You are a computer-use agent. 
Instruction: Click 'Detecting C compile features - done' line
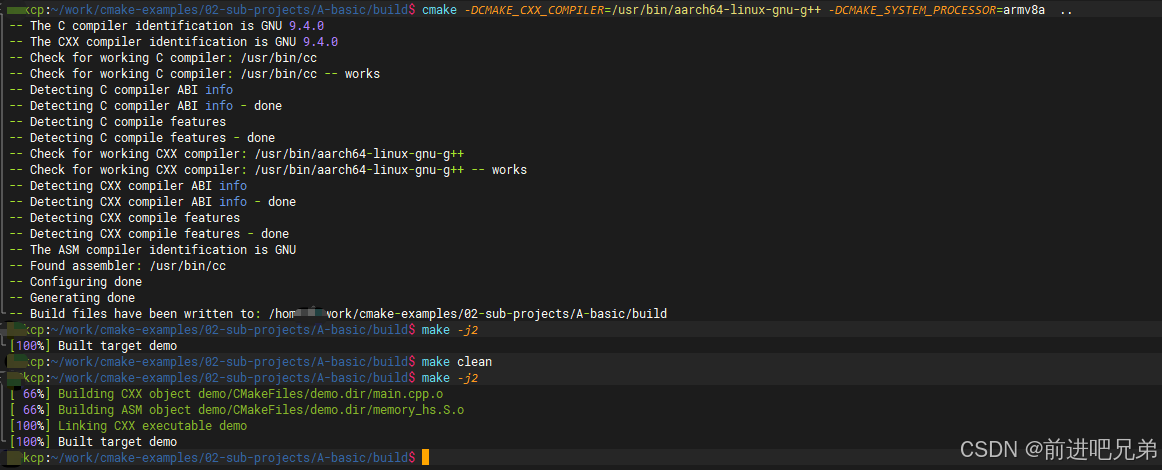pyautogui.click(x=142, y=138)
